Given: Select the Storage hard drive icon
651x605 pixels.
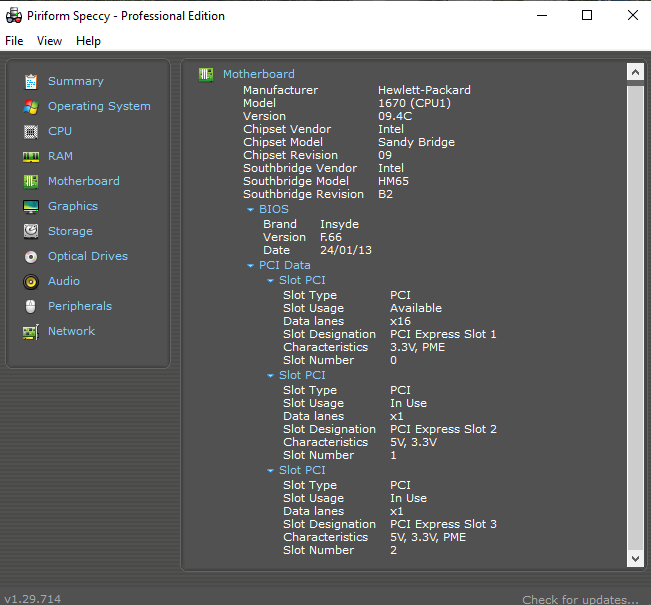Looking at the screenshot, I should click(x=30, y=231).
